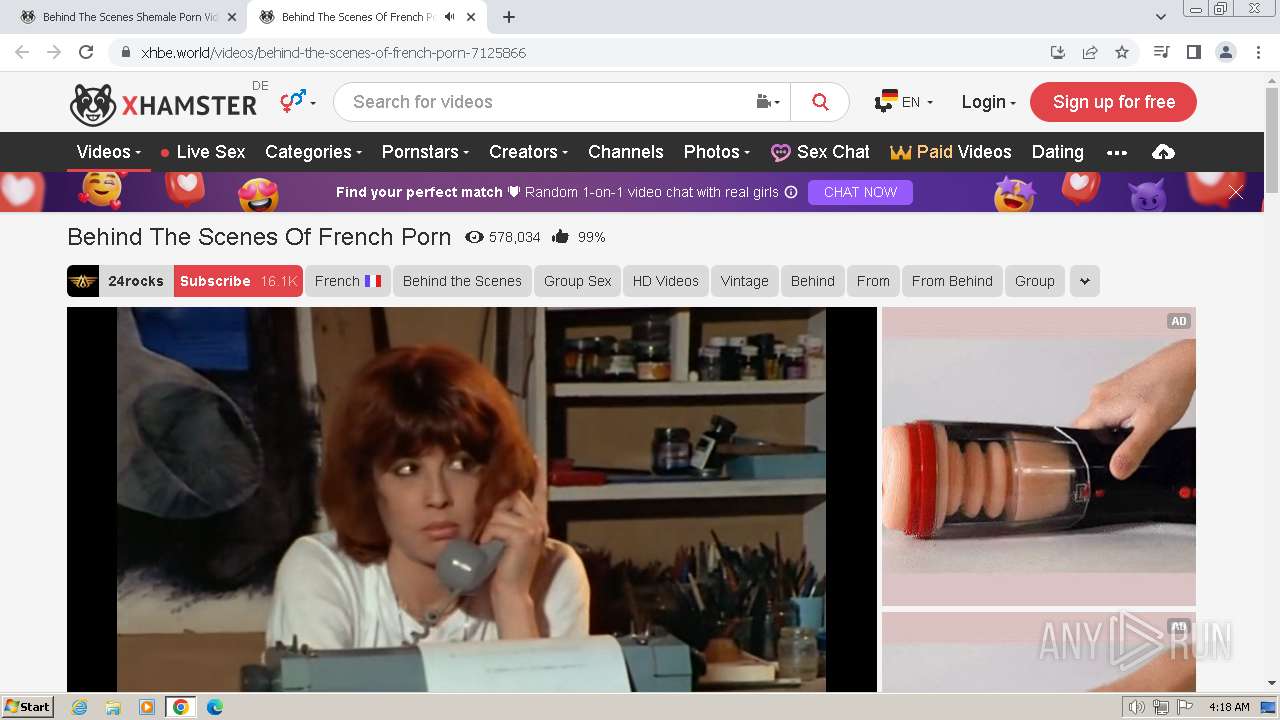The width and height of the screenshot is (1280, 720).
Task: Open the share page icon in address bar
Action: [x=1090, y=52]
